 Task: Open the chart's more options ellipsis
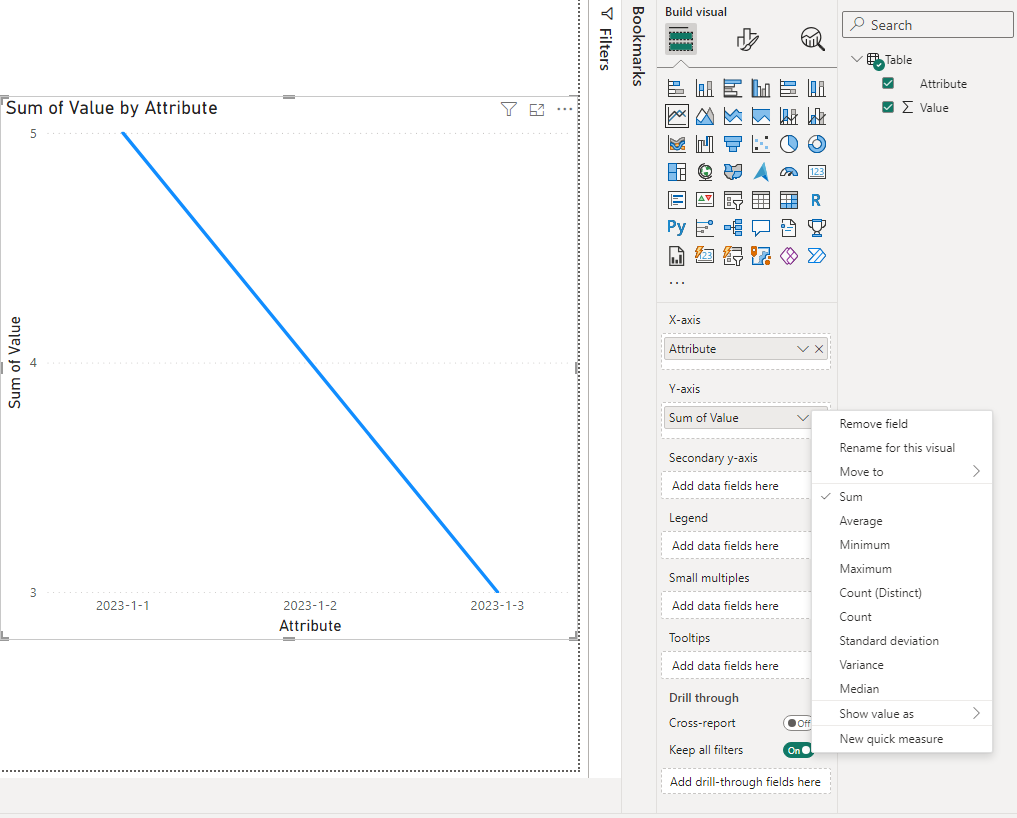(564, 109)
